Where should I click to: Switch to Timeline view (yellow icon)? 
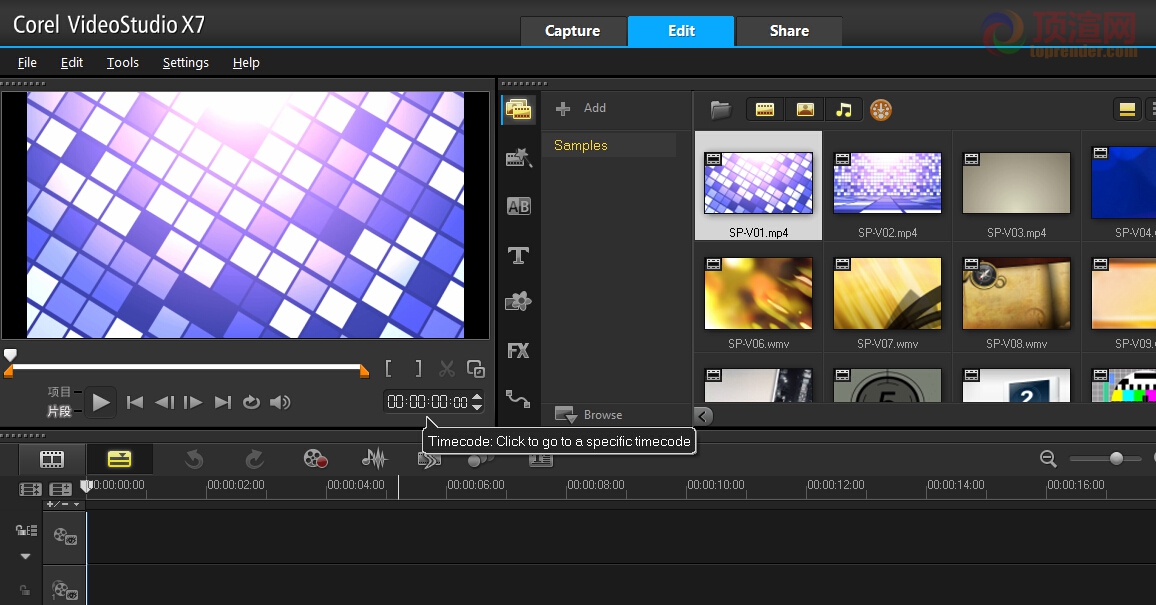(x=119, y=459)
